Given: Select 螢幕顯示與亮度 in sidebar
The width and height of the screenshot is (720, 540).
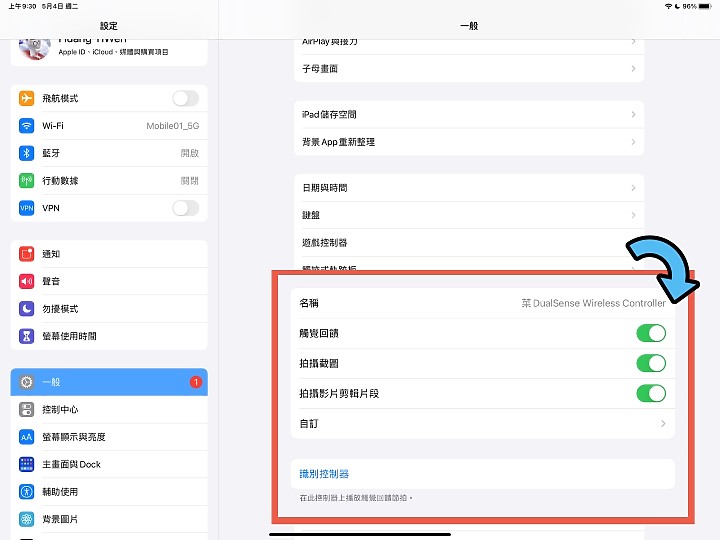Looking at the screenshot, I should point(109,437).
